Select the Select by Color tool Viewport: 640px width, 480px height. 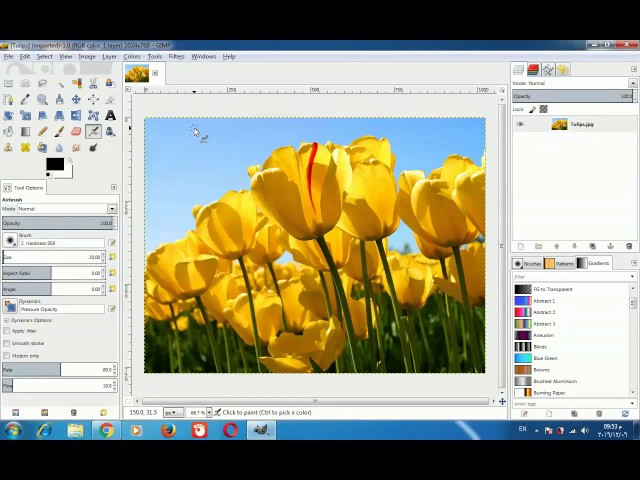(76, 84)
